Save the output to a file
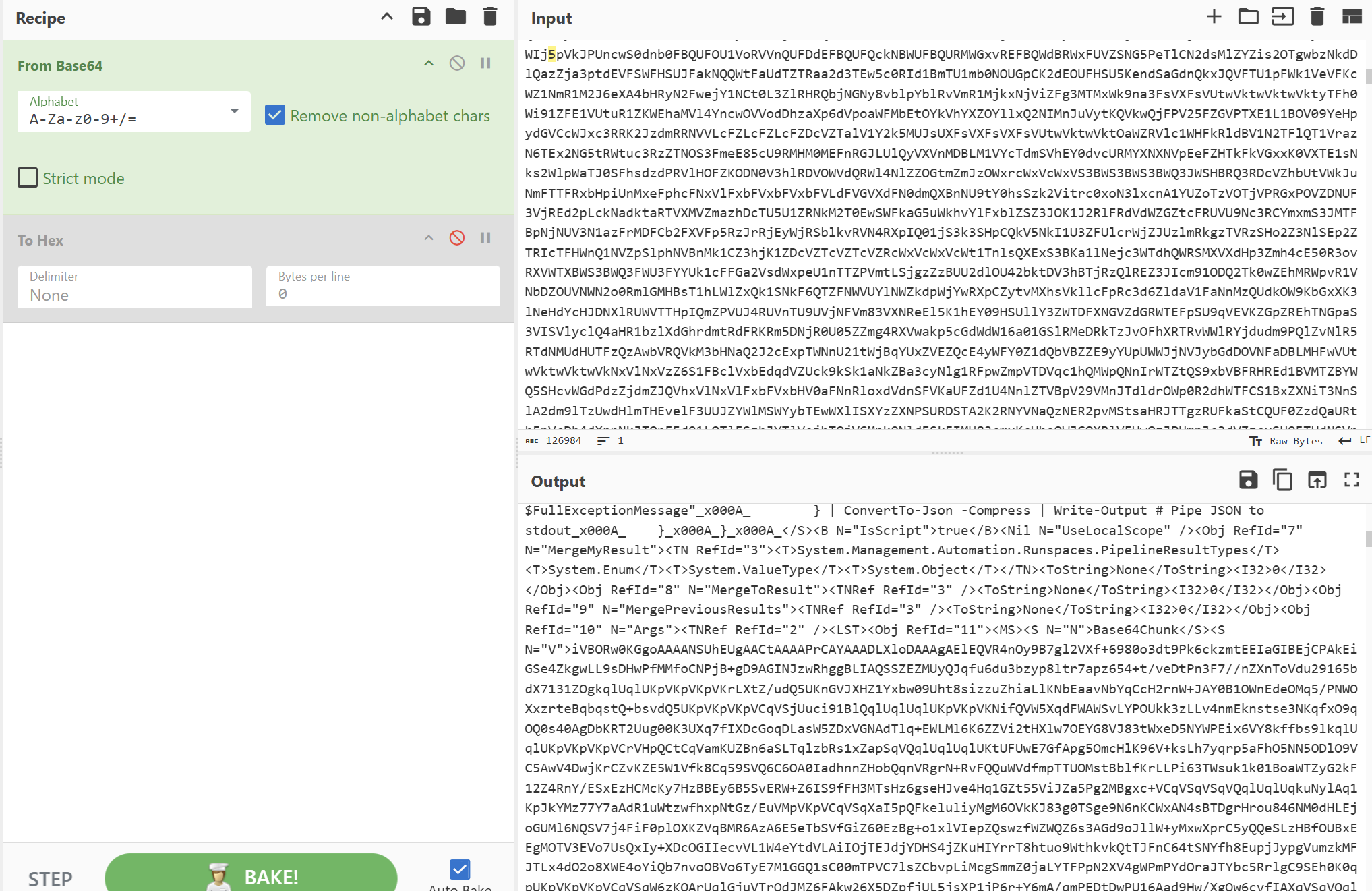The width and height of the screenshot is (1372, 891). (1248, 480)
